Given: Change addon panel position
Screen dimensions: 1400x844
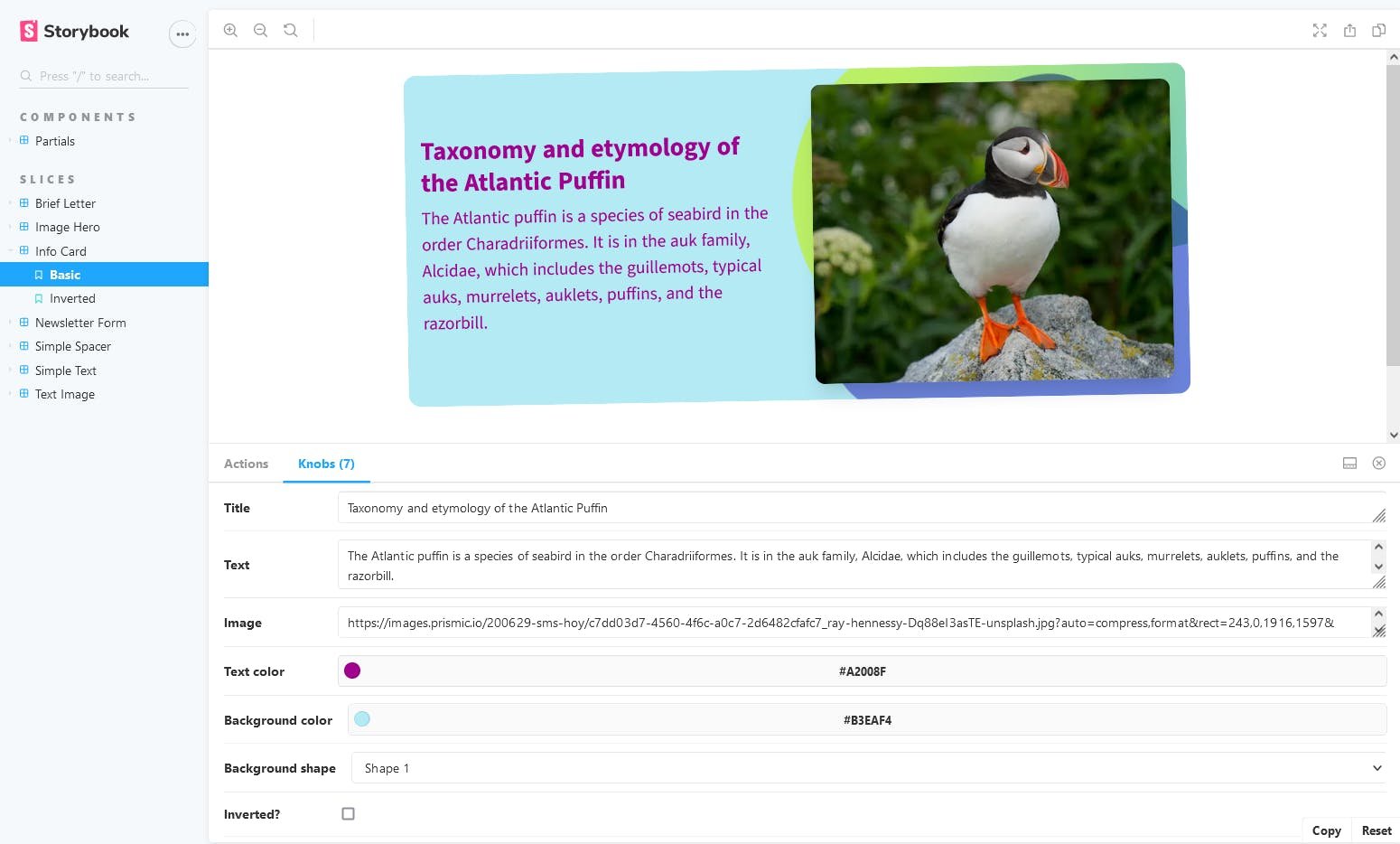Looking at the screenshot, I should click(x=1349, y=463).
